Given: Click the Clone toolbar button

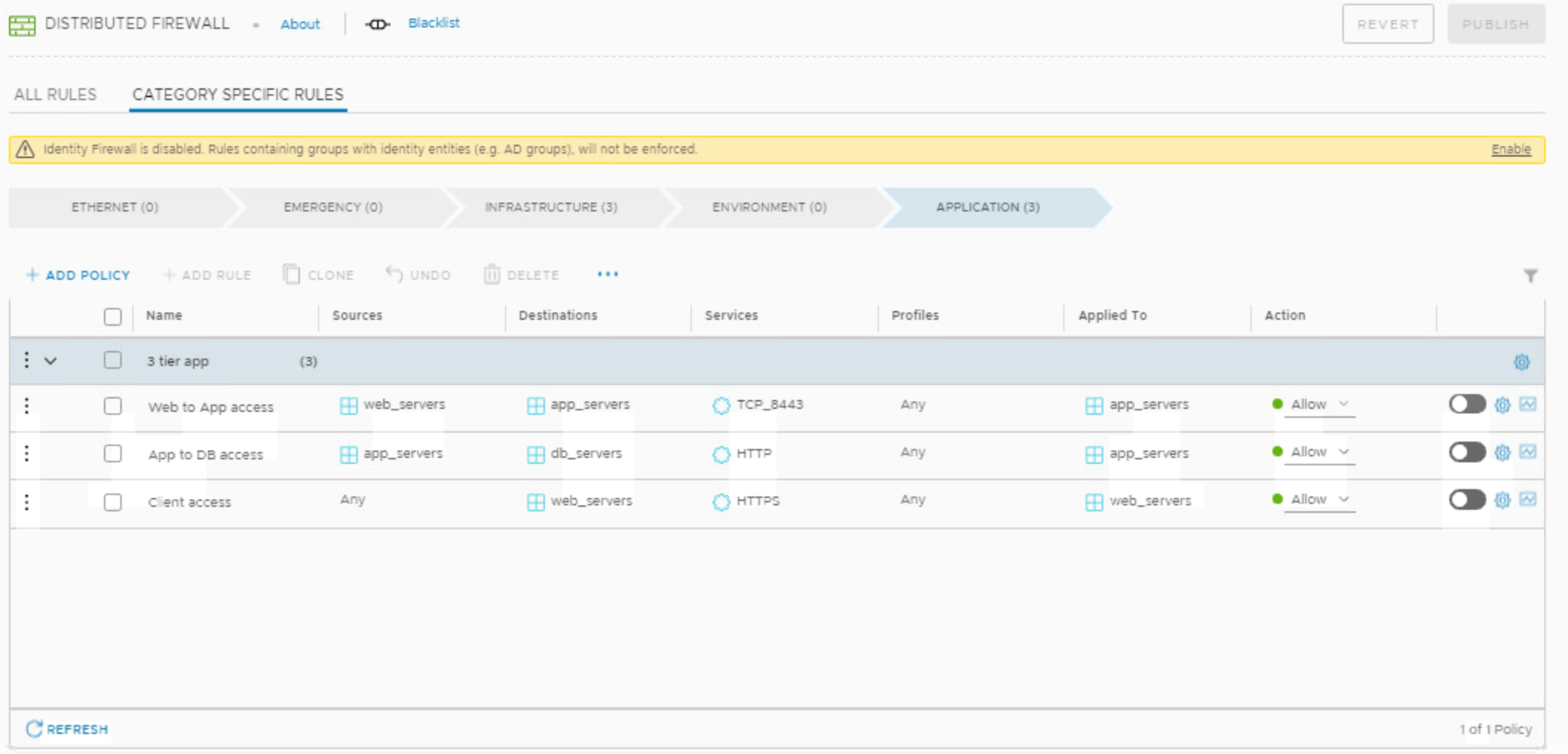Looking at the screenshot, I should (x=318, y=275).
